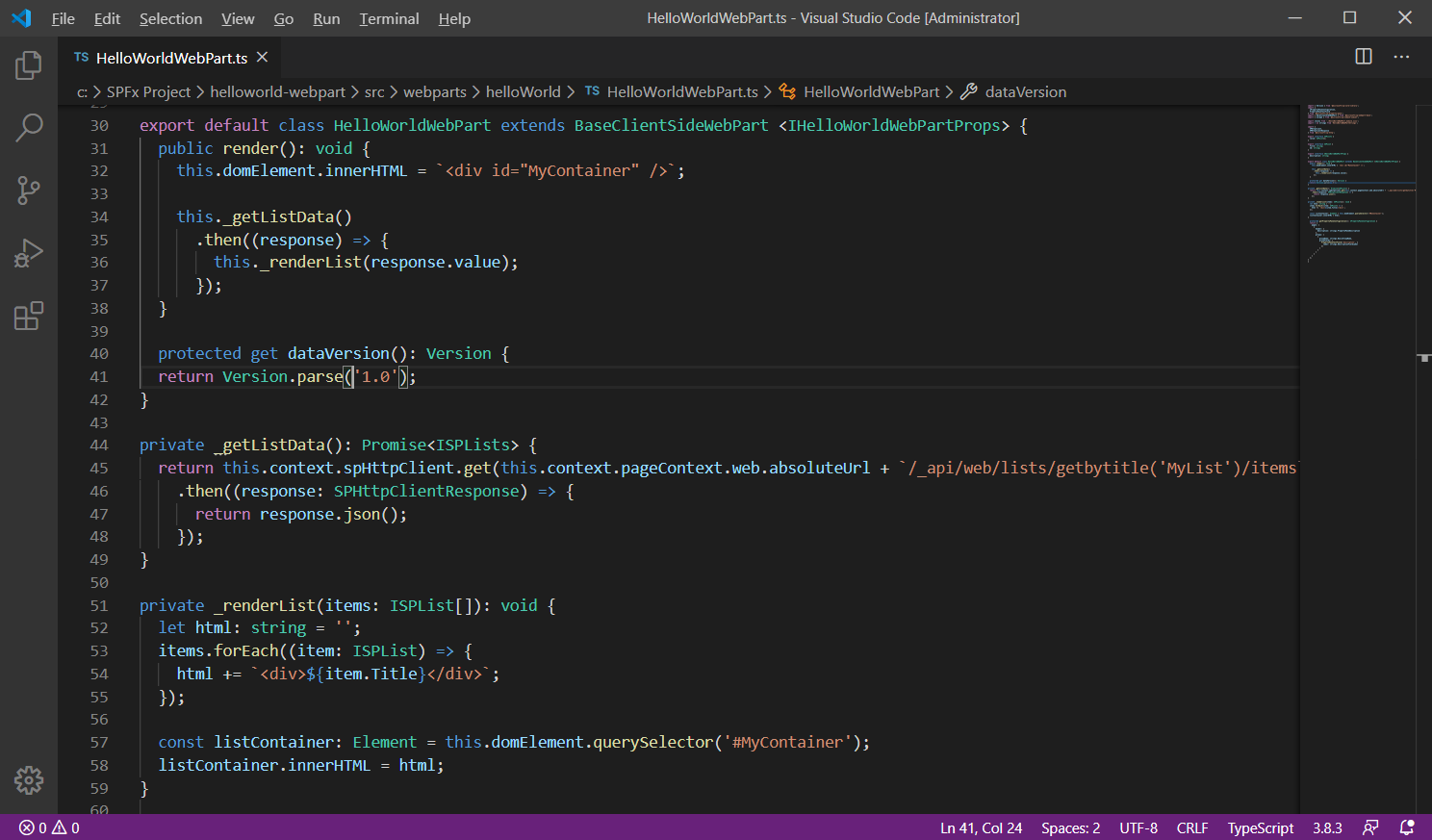Screen dimensions: 1432x840
Task: Change the TypeScript language mode
Action: 1260,827
